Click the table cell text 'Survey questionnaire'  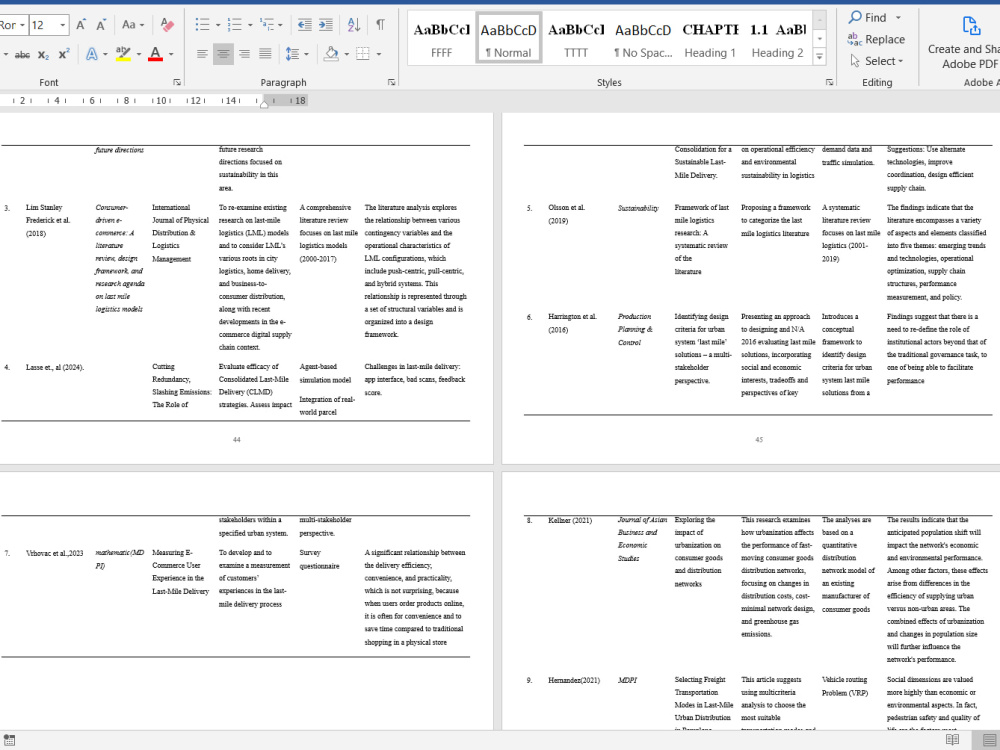coord(319,559)
